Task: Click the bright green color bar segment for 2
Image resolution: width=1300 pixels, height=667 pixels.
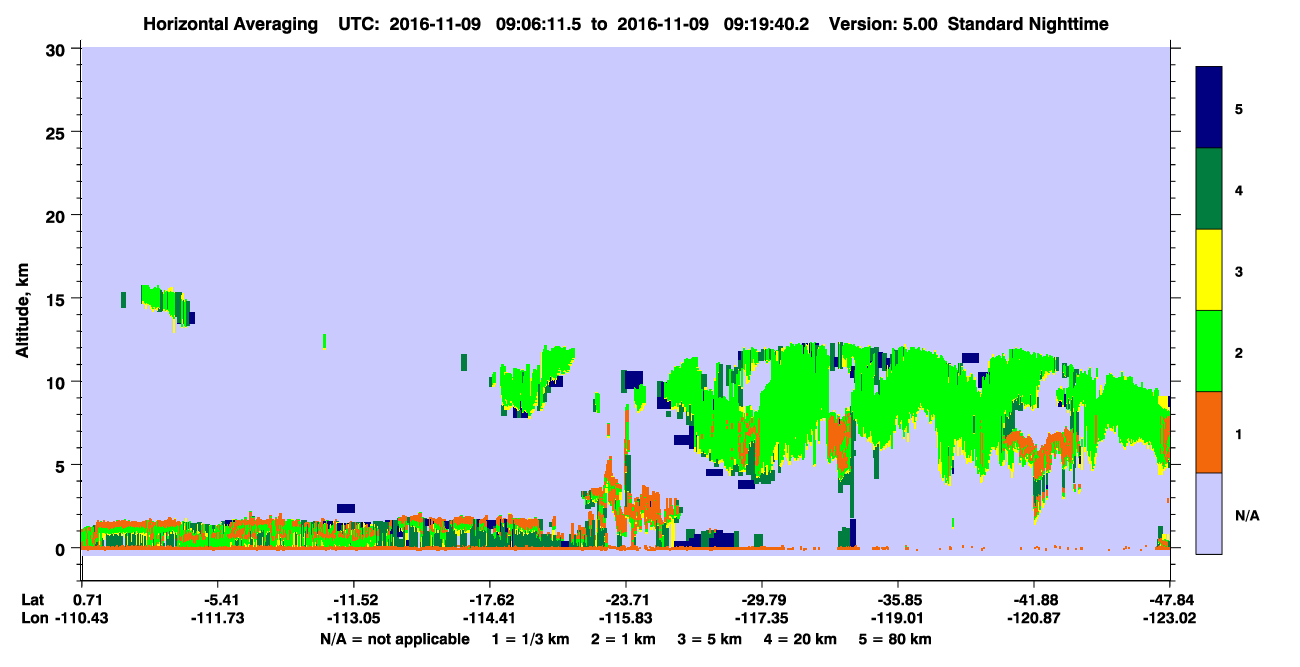Action: coord(1209,350)
